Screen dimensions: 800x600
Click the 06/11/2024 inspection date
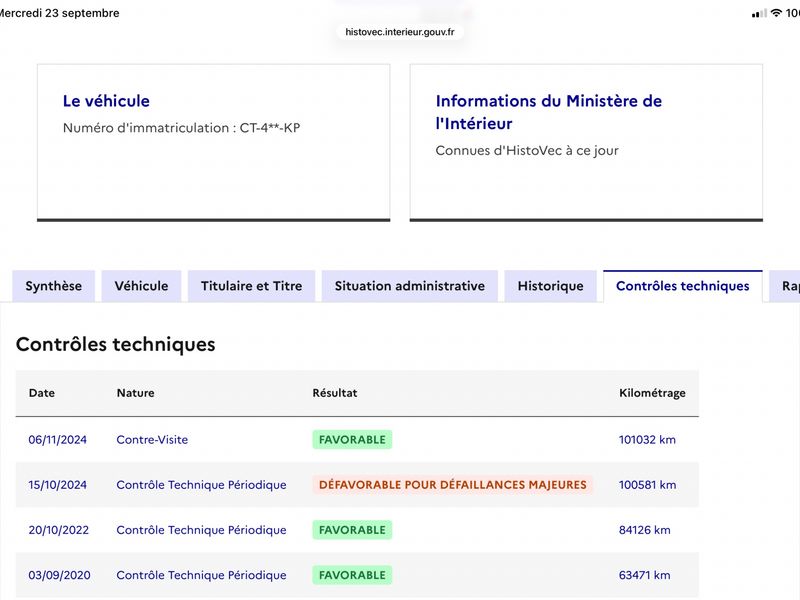pyautogui.click(x=58, y=440)
